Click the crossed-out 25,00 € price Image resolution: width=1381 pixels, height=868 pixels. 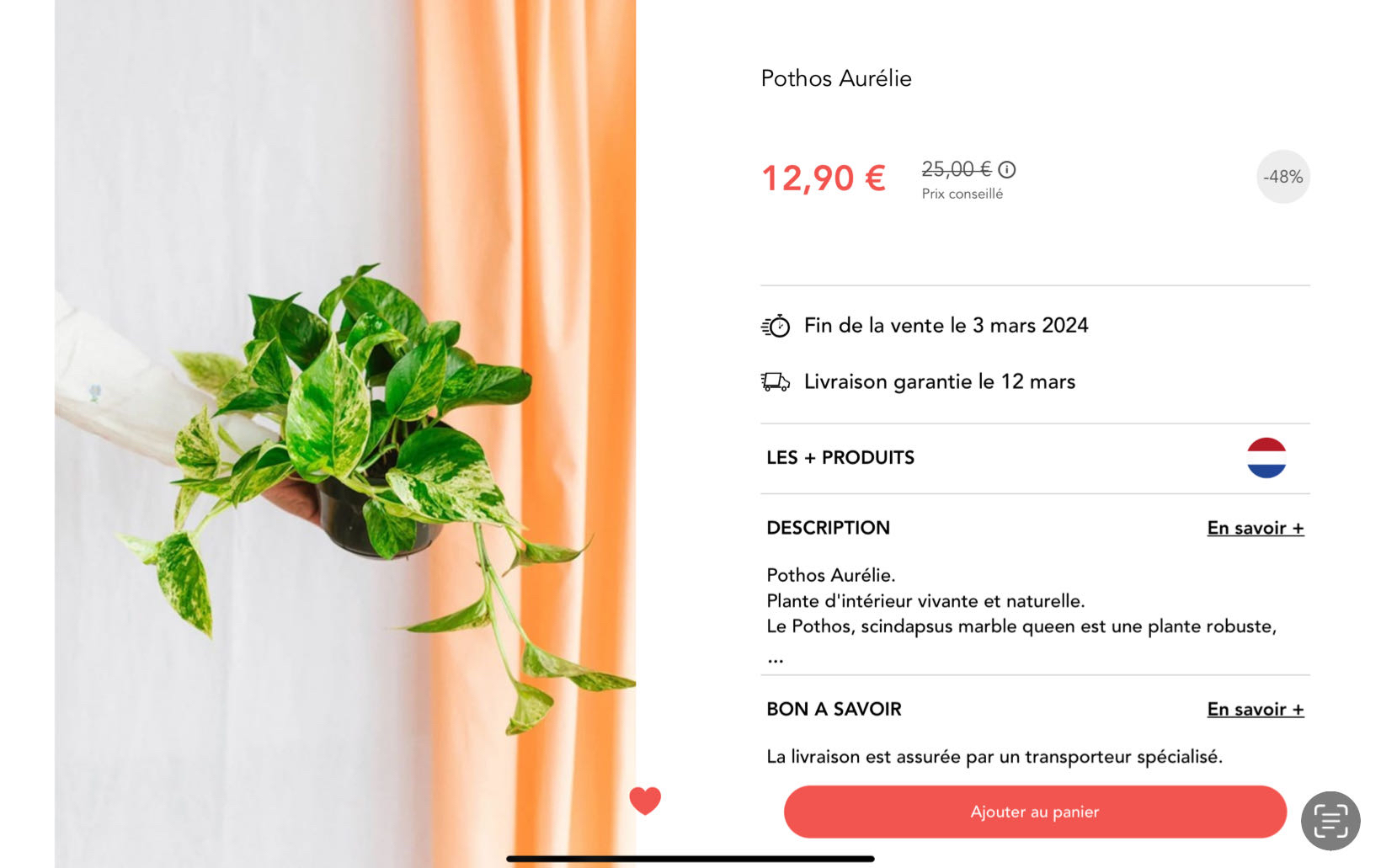tap(957, 169)
